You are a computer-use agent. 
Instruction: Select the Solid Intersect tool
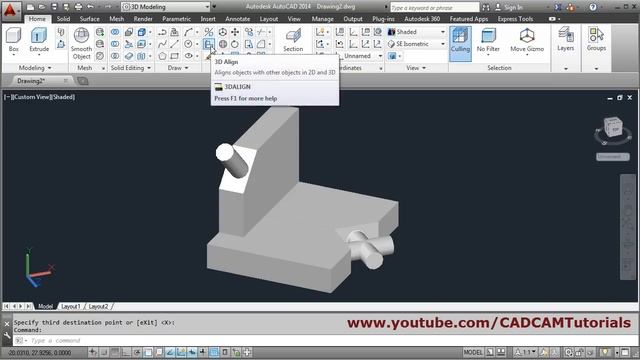tap(115, 56)
